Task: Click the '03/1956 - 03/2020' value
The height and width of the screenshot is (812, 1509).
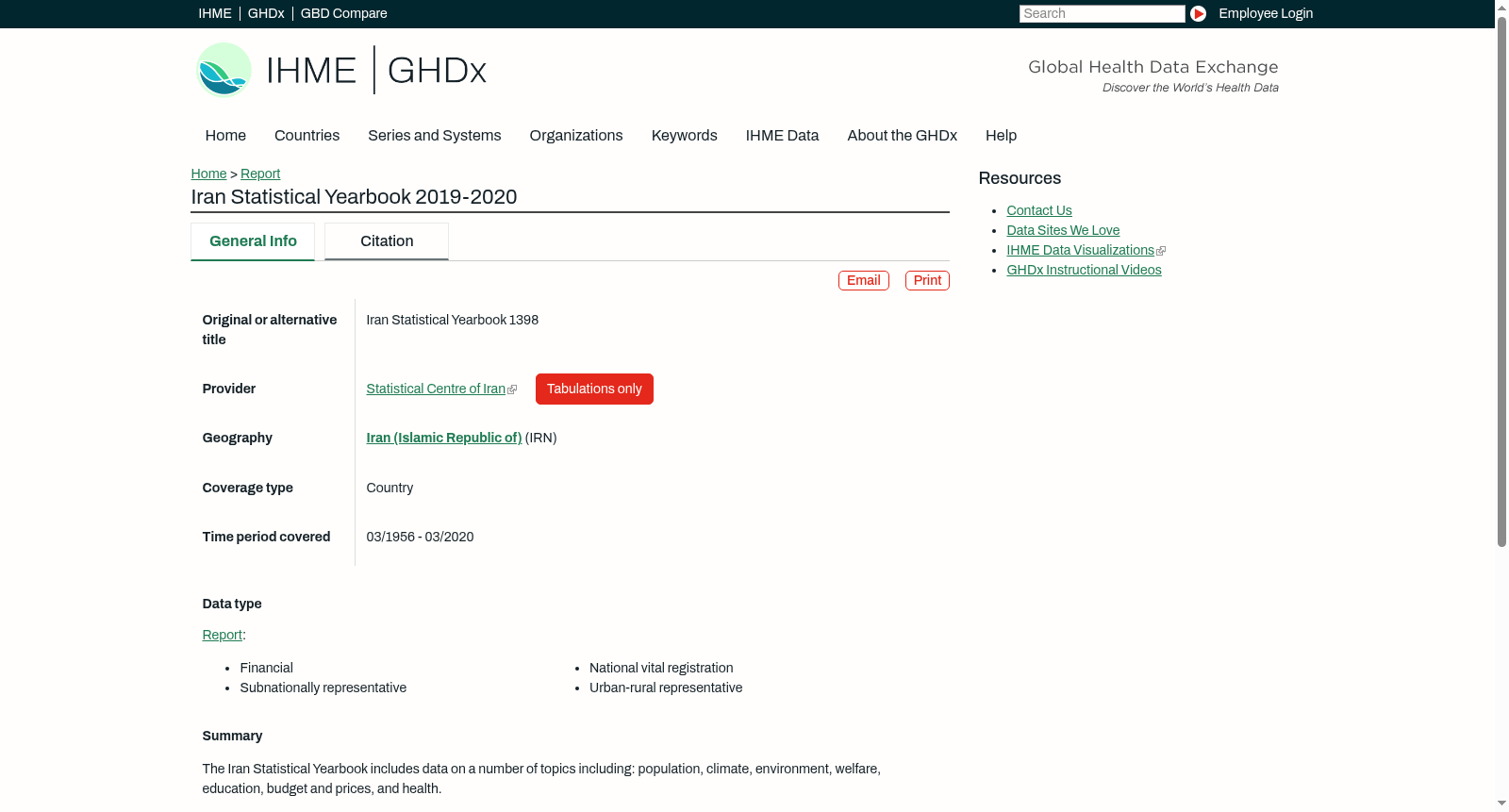Action: coord(420,537)
